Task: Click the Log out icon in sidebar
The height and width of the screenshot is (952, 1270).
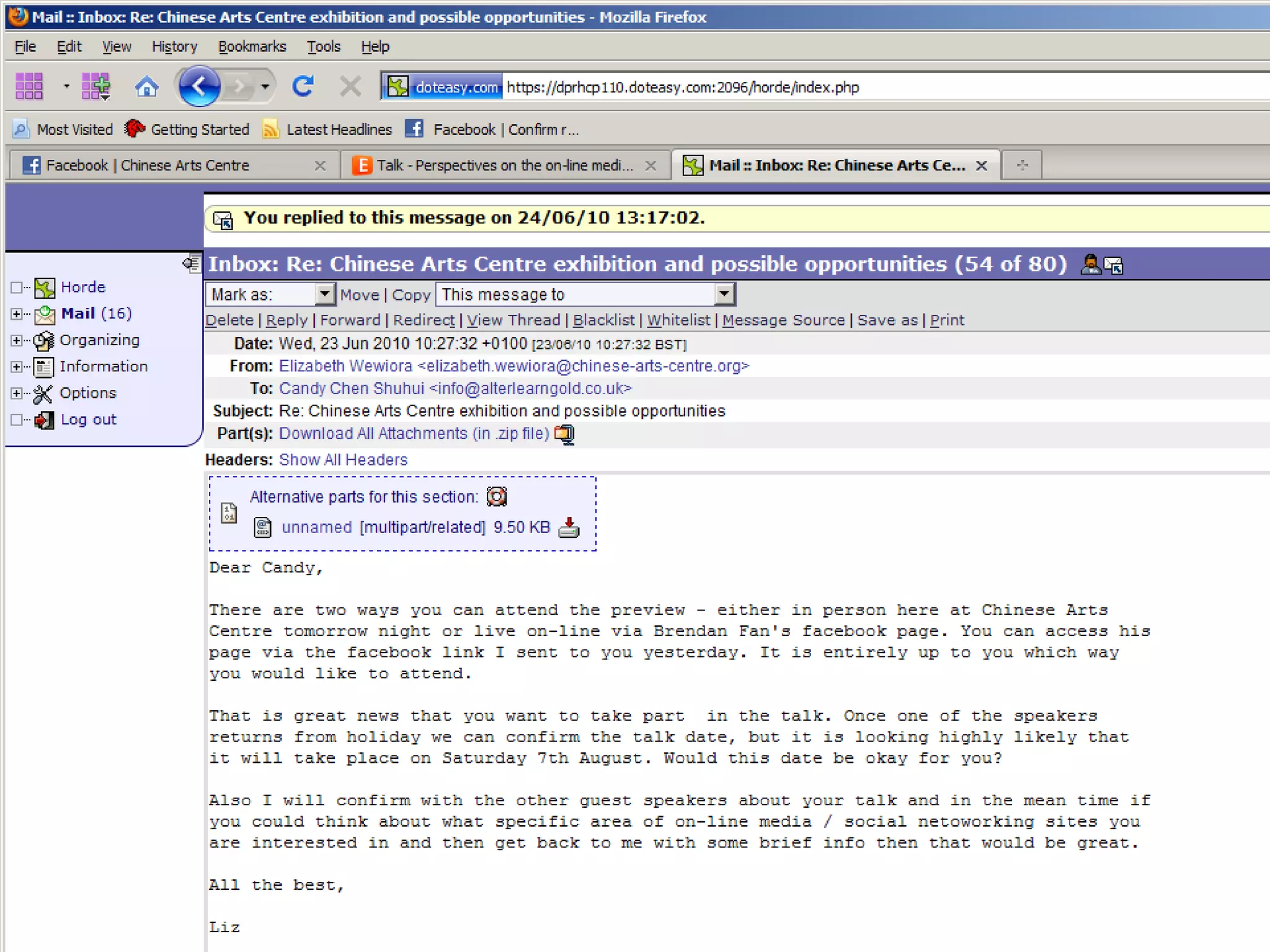Action: pyautogui.click(x=43, y=420)
